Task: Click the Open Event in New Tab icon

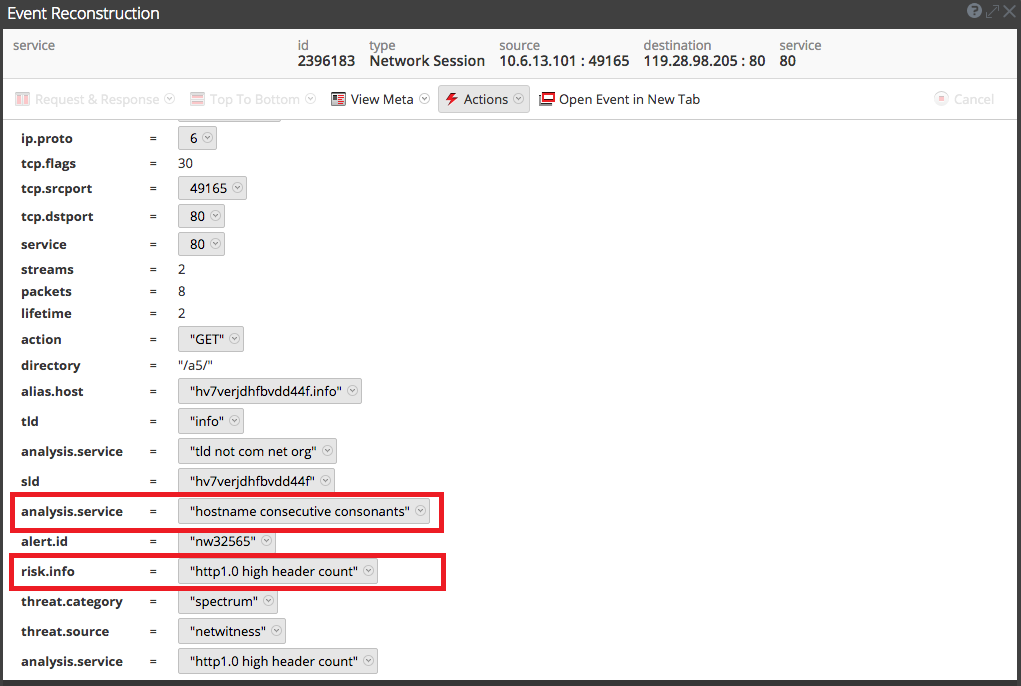Action: tap(547, 99)
